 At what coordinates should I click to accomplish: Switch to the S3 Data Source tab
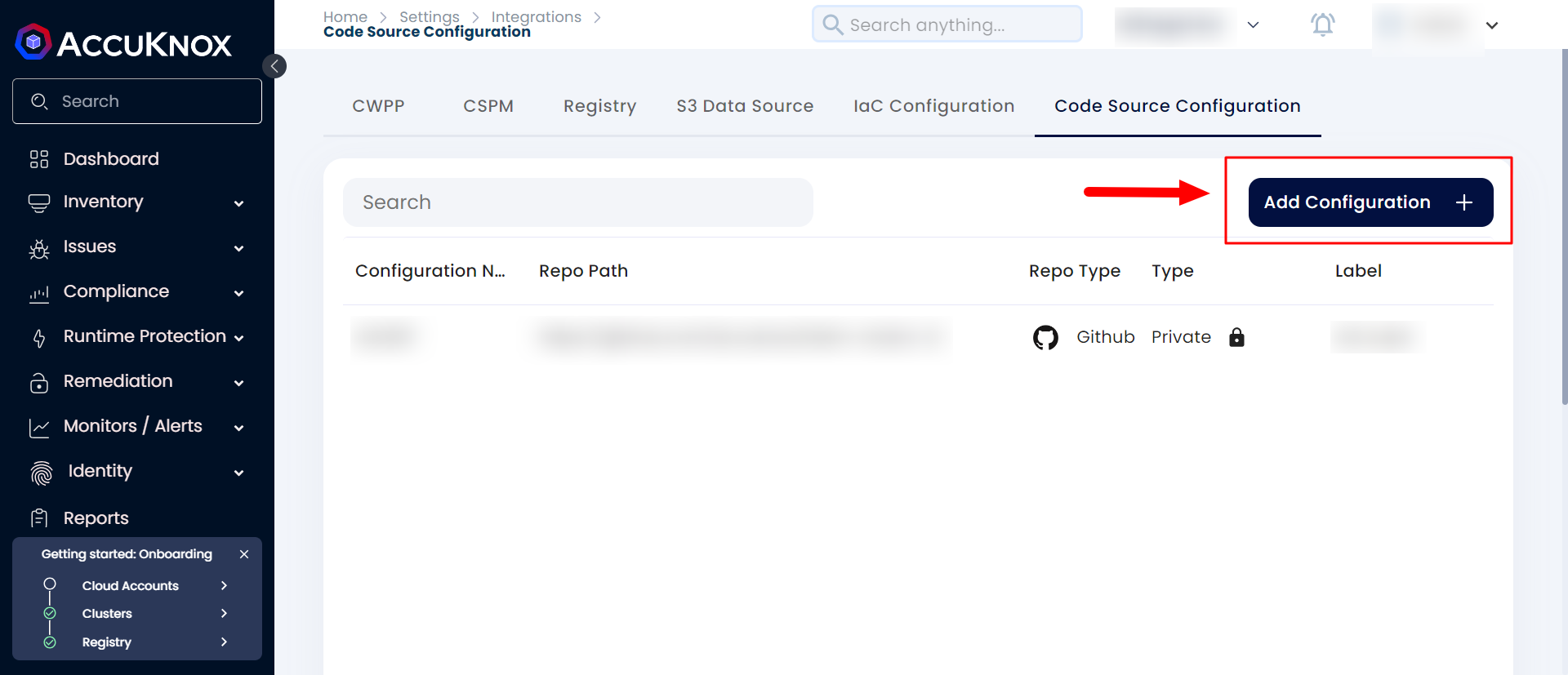(x=745, y=106)
